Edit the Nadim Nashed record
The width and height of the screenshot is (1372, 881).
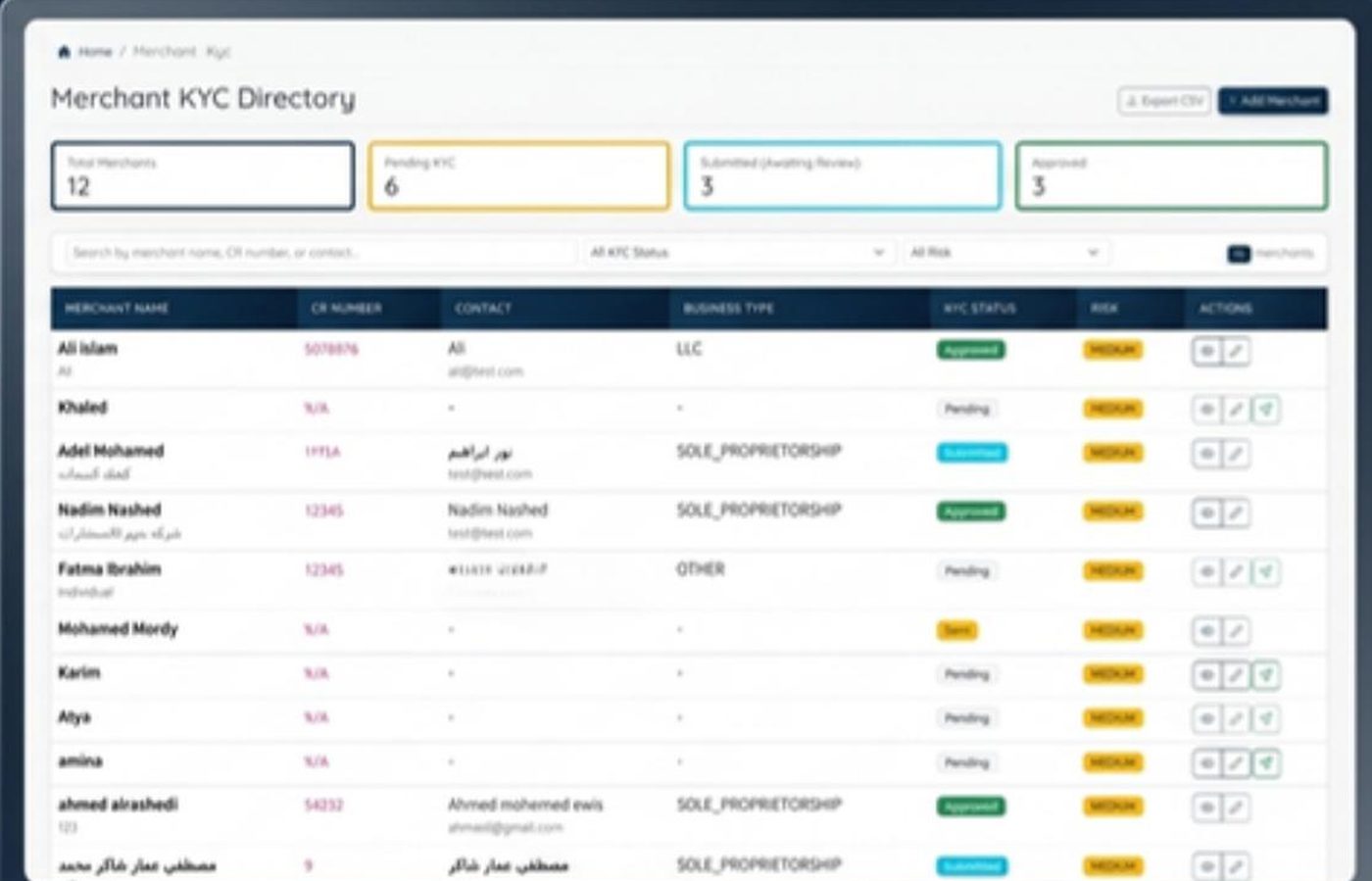click(x=1236, y=513)
